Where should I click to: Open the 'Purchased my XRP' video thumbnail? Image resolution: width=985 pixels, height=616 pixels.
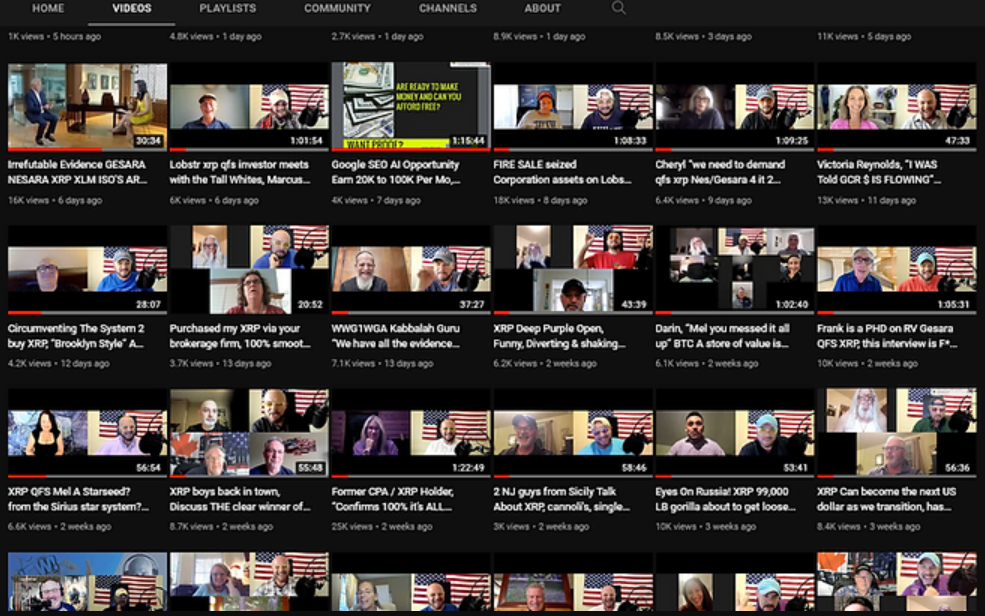[x=249, y=270]
